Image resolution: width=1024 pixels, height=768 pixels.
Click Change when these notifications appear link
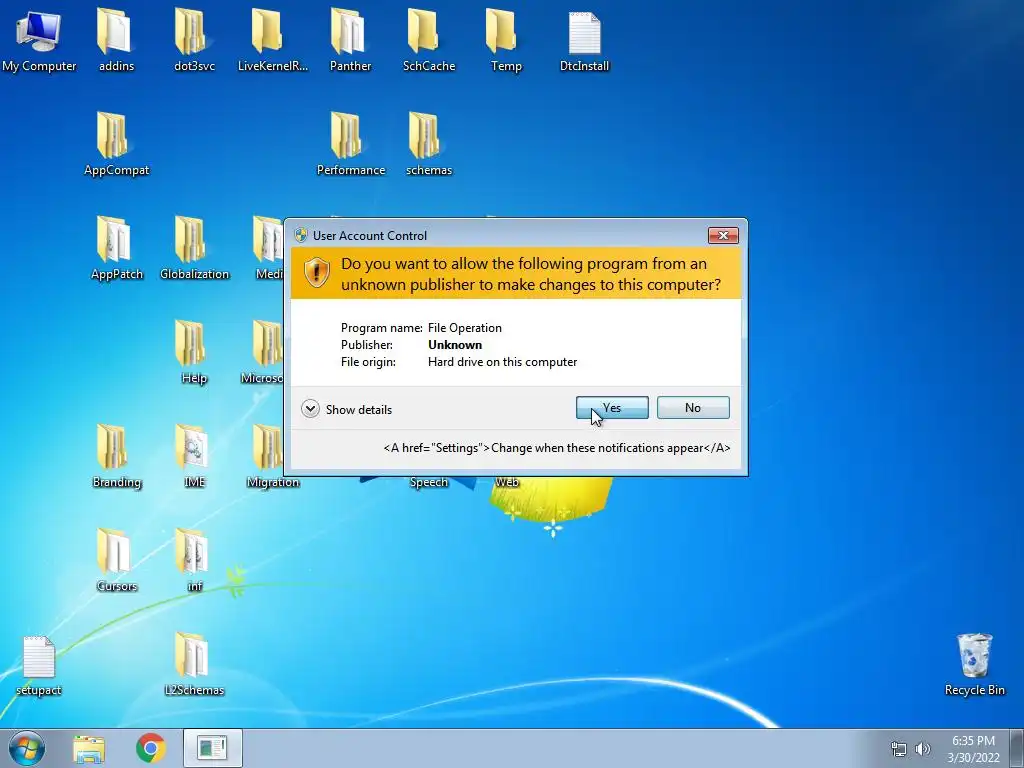(556, 448)
